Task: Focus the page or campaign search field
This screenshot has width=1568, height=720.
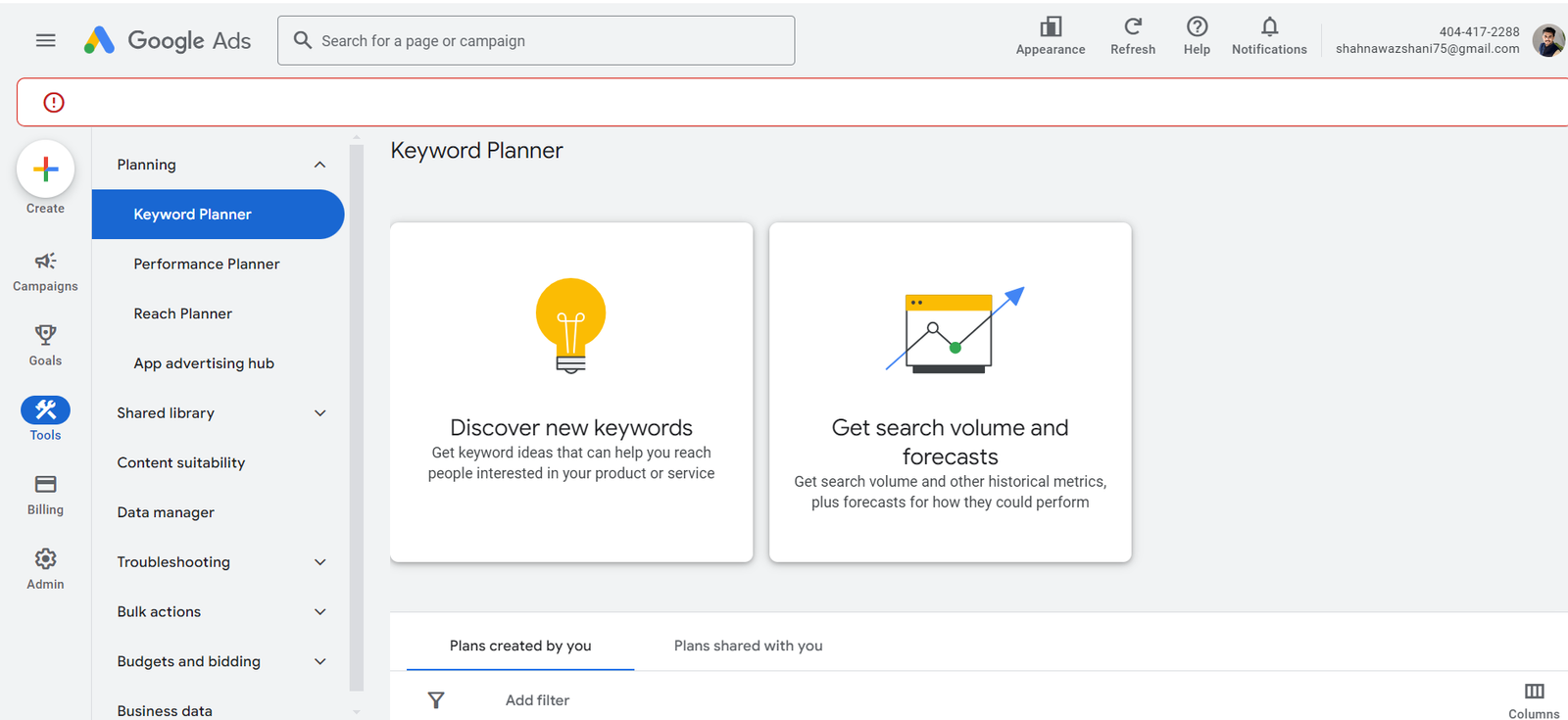Action: click(x=536, y=40)
